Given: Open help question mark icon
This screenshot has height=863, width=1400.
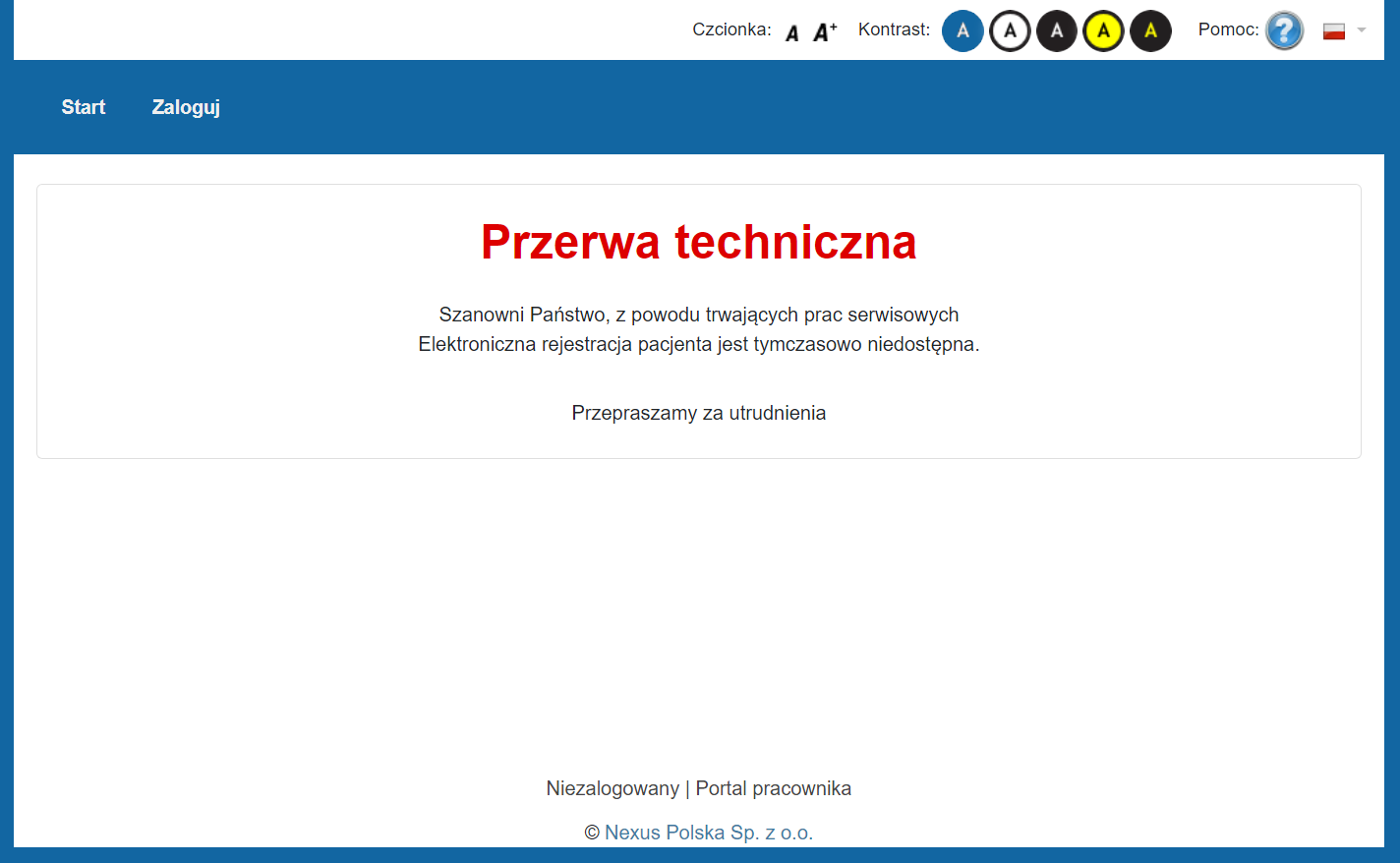Looking at the screenshot, I should pos(1284,30).
